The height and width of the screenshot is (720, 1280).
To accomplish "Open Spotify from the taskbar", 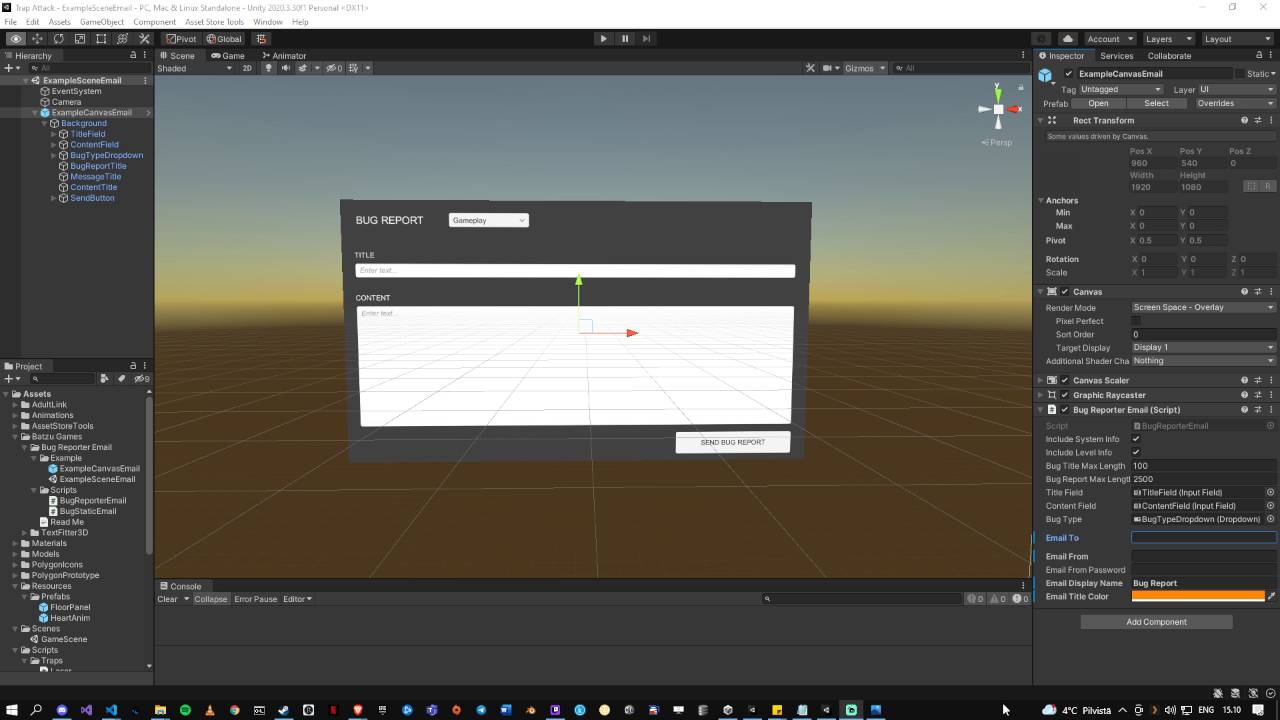I will 185,710.
